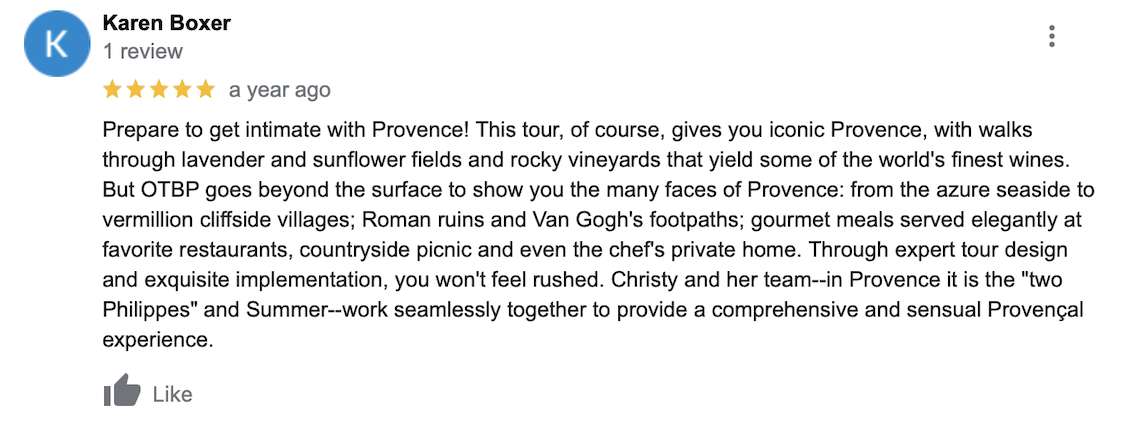Viewport: 1124px width, 430px height.
Task: Select the fourth gold rating star
Action: pyautogui.click(x=183, y=90)
